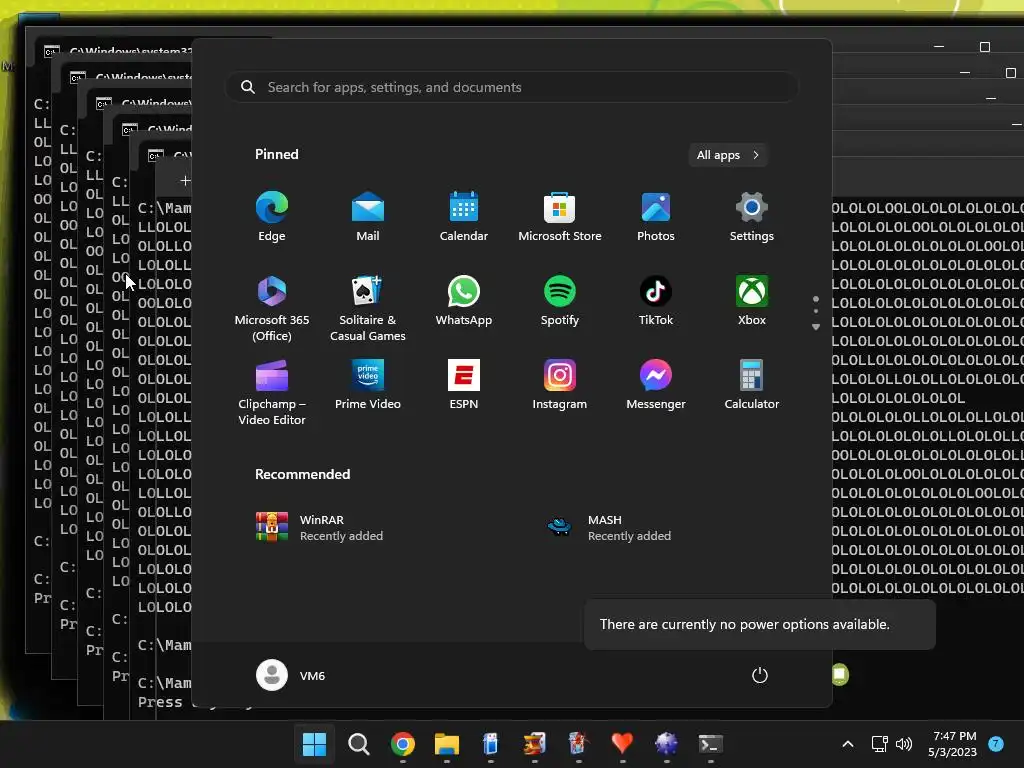Show All apps list
Screen dimensions: 1024x768
(x=728, y=155)
